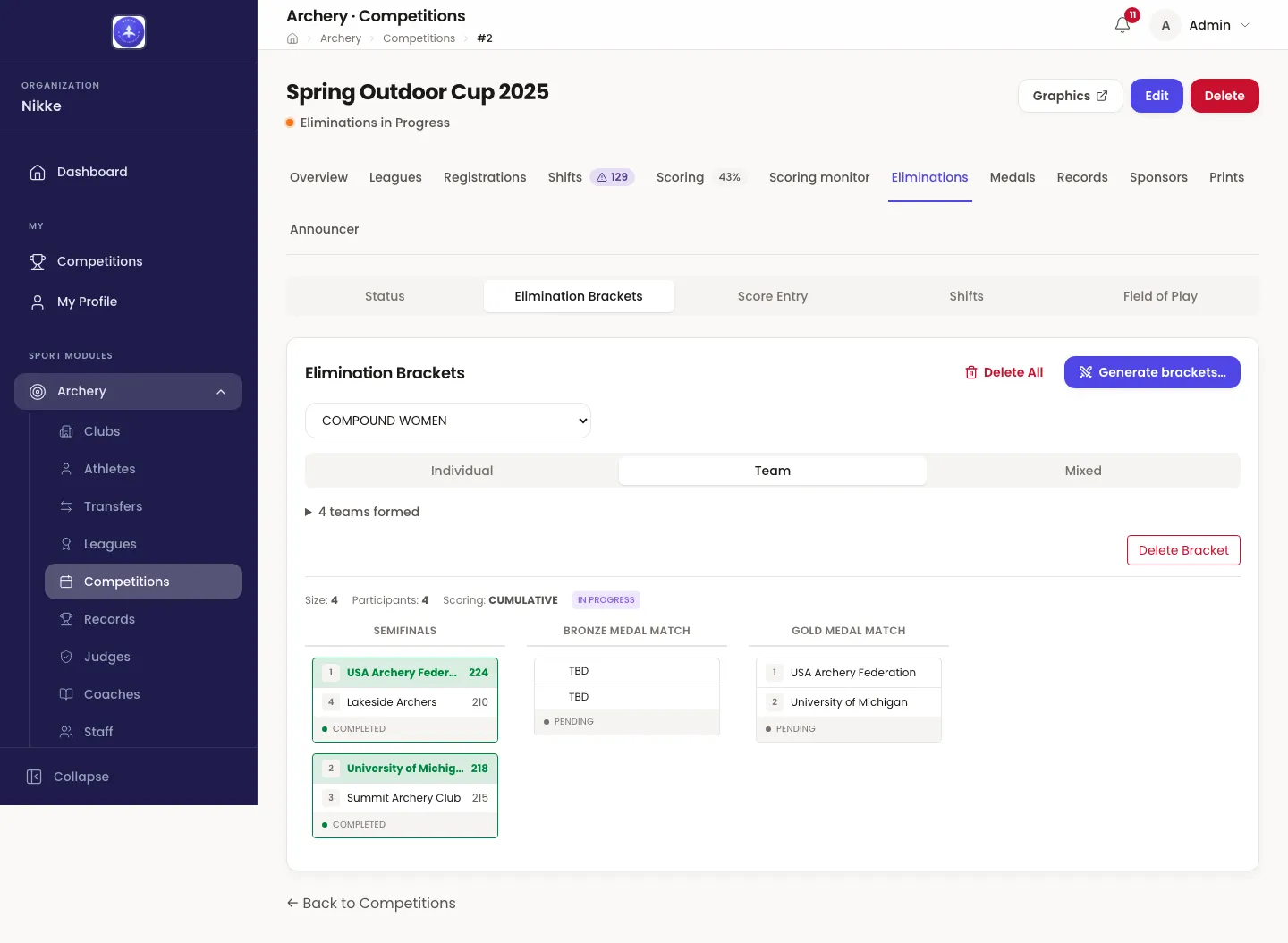
Task: Open the Gold Medal Match card
Action: click(849, 701)
